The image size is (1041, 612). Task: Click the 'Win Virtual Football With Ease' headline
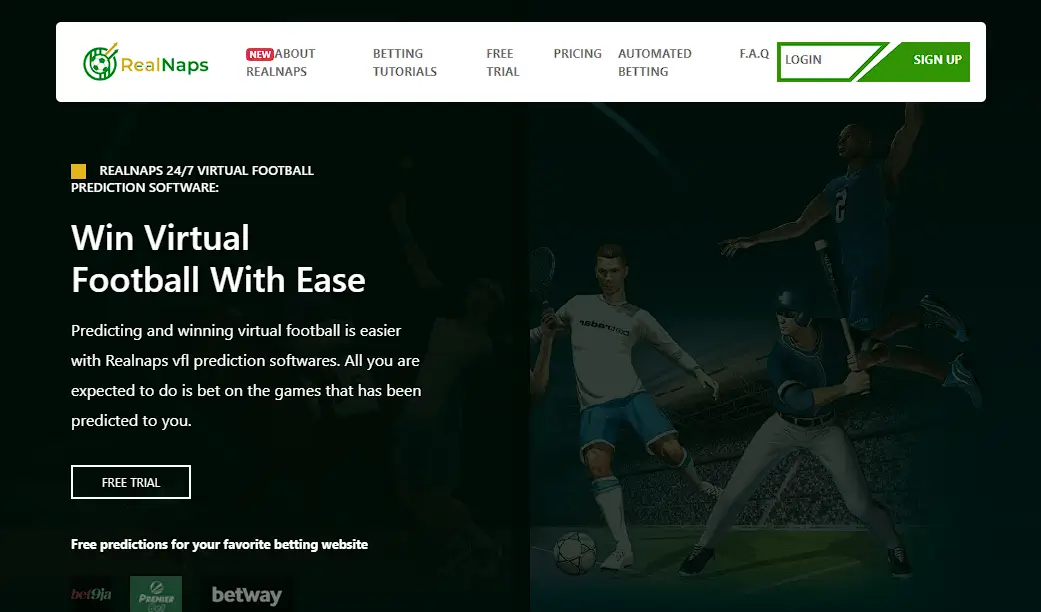coord(218,259)
